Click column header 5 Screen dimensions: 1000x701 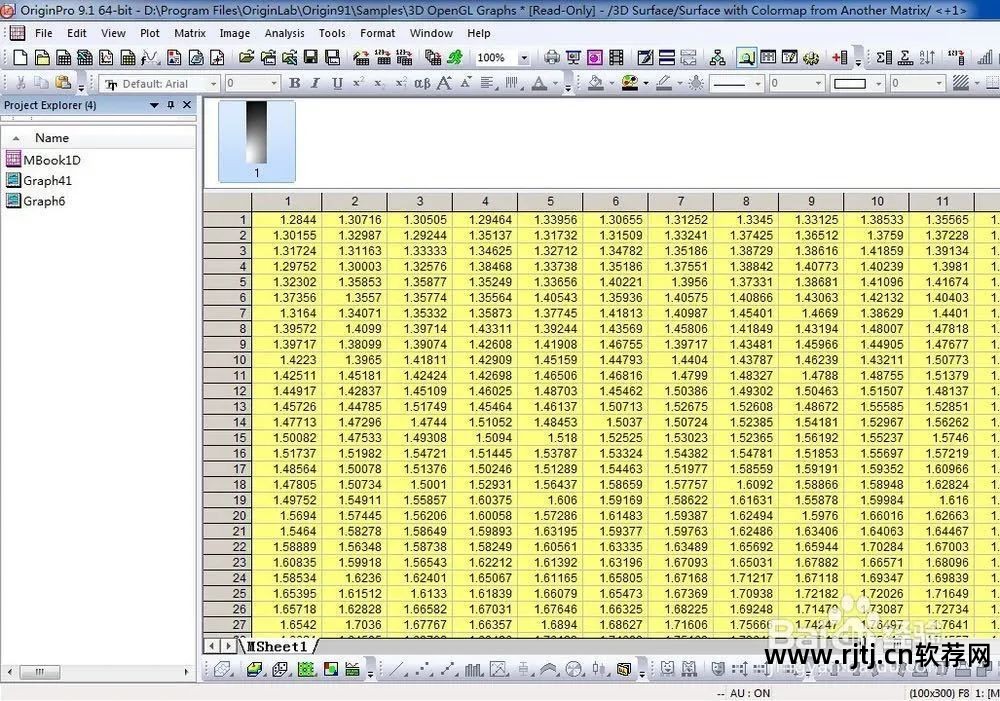click(550, 201)
